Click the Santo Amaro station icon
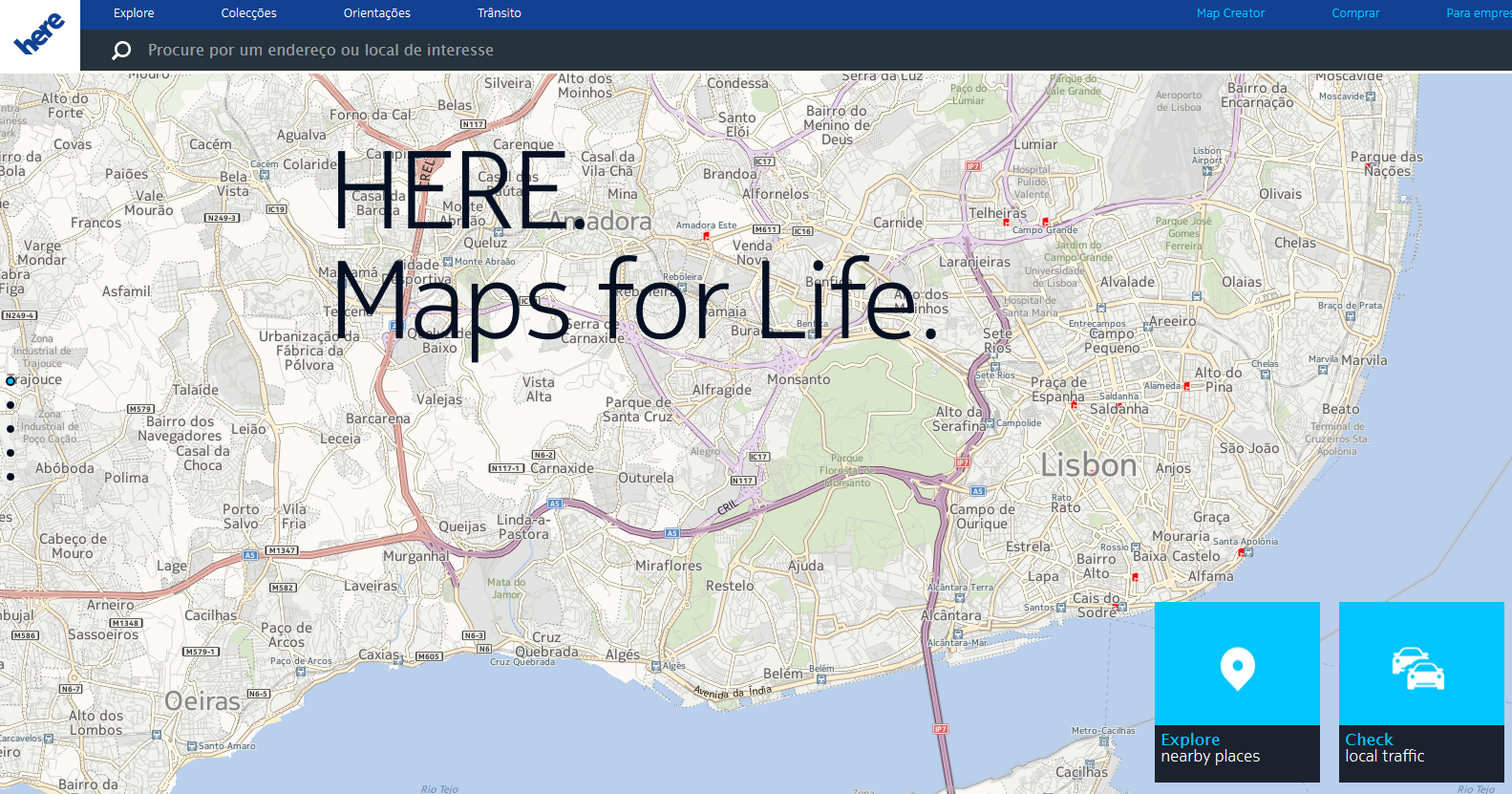1512x794 pixels. [x=192, y=746]
